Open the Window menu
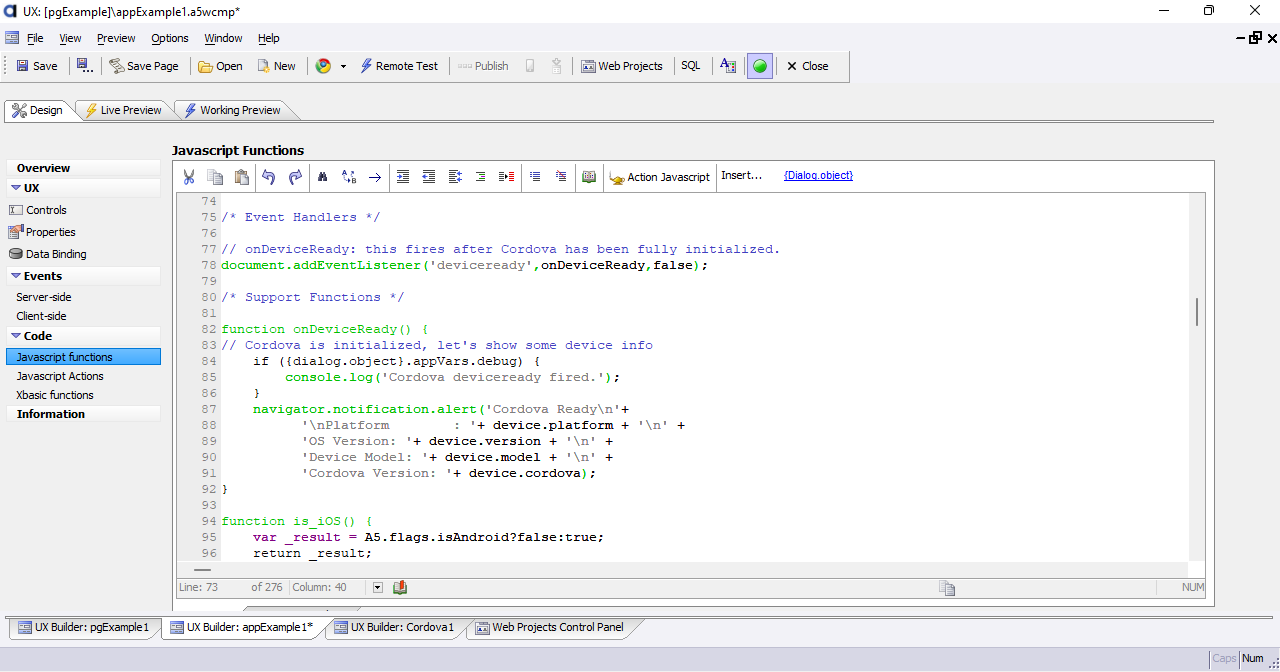The image size is (1280, 672). (223, 38)
